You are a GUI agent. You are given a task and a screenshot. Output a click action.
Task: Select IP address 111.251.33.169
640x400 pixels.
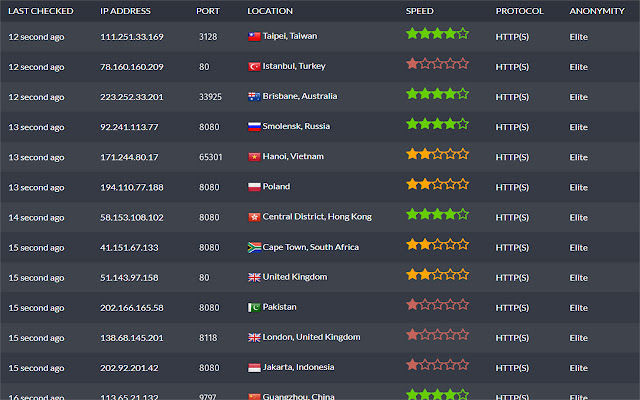click(132, 37)
